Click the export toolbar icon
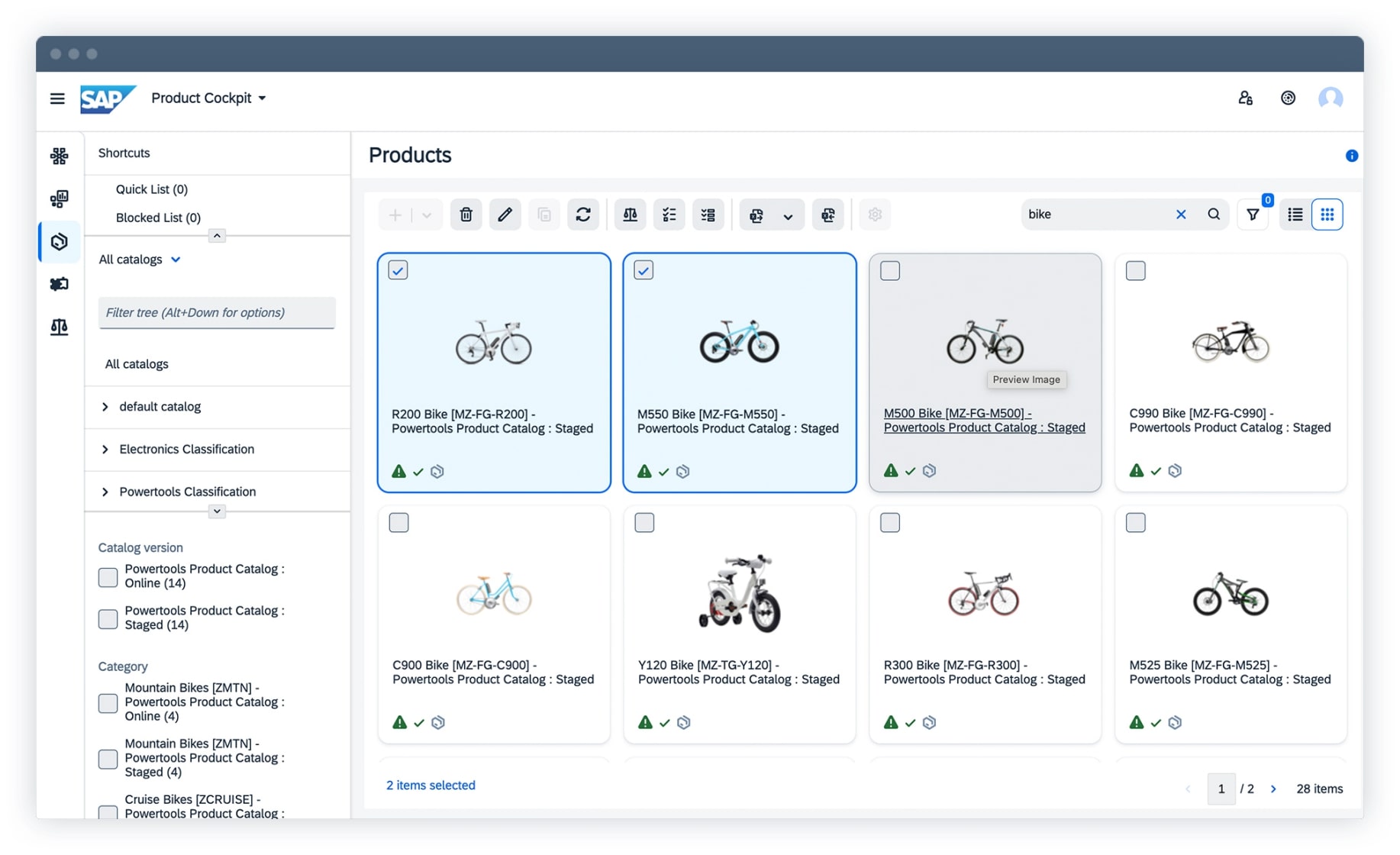The height and width of the screenshot is (855, 1400). [x=756, y=215]
